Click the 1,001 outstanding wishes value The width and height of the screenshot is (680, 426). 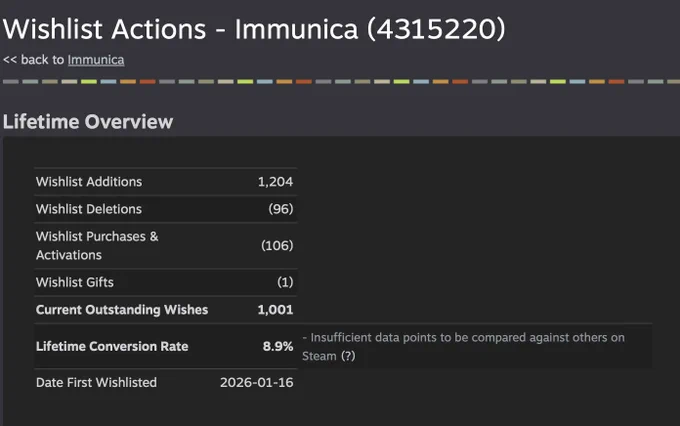[x=275, y=310]
